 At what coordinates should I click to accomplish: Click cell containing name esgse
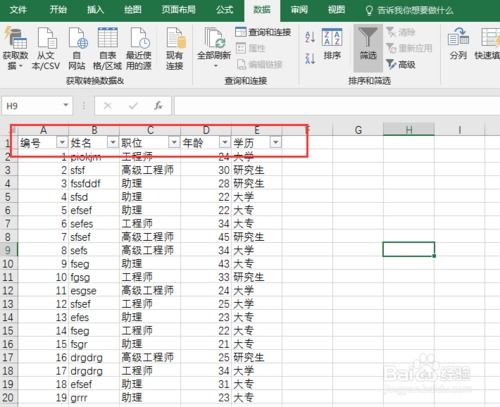click(94, 291)
